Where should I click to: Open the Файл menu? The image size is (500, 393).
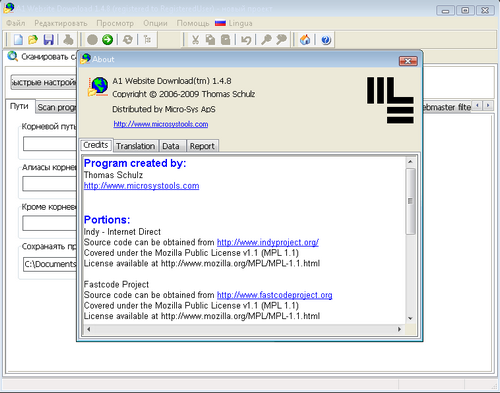pos(16,23)
